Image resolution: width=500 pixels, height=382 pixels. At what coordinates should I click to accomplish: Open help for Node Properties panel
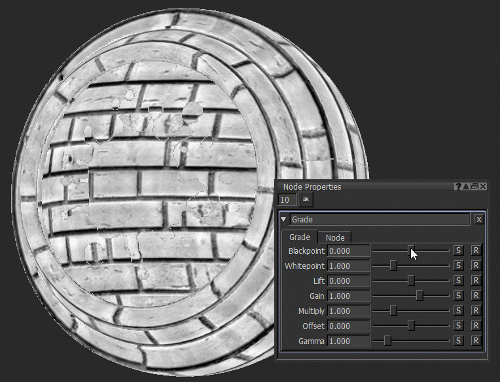[458, 187]
